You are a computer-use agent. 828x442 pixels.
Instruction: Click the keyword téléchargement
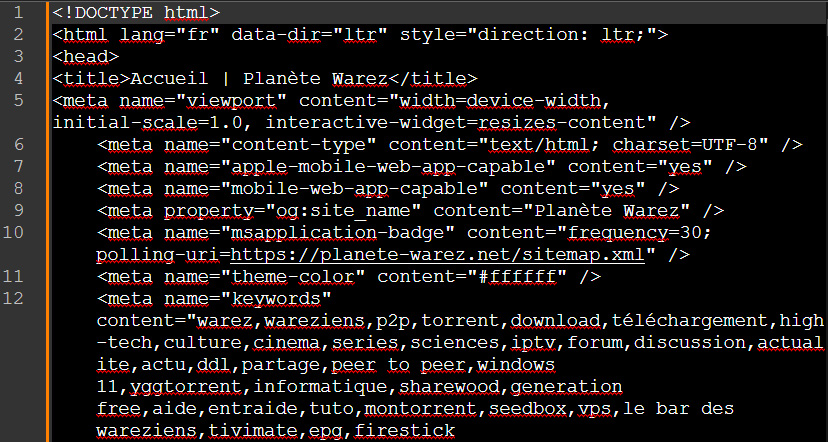692,321
